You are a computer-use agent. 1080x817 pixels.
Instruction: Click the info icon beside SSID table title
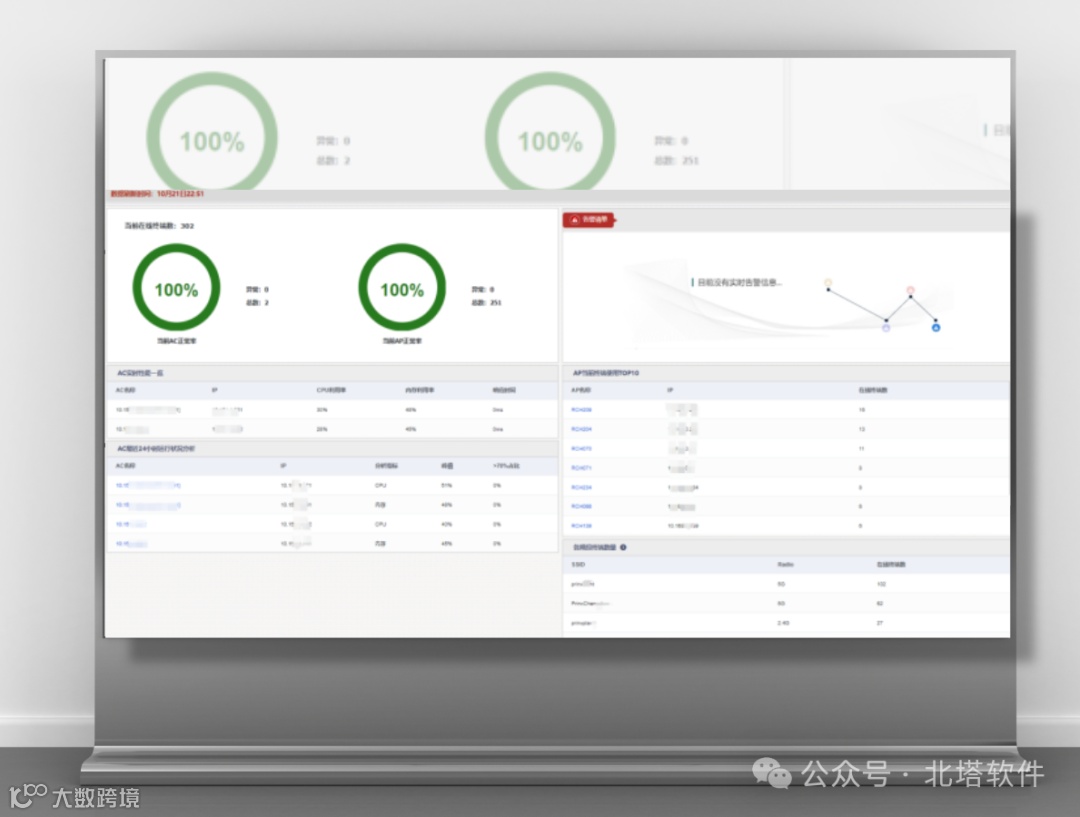[x=623, y=548]
